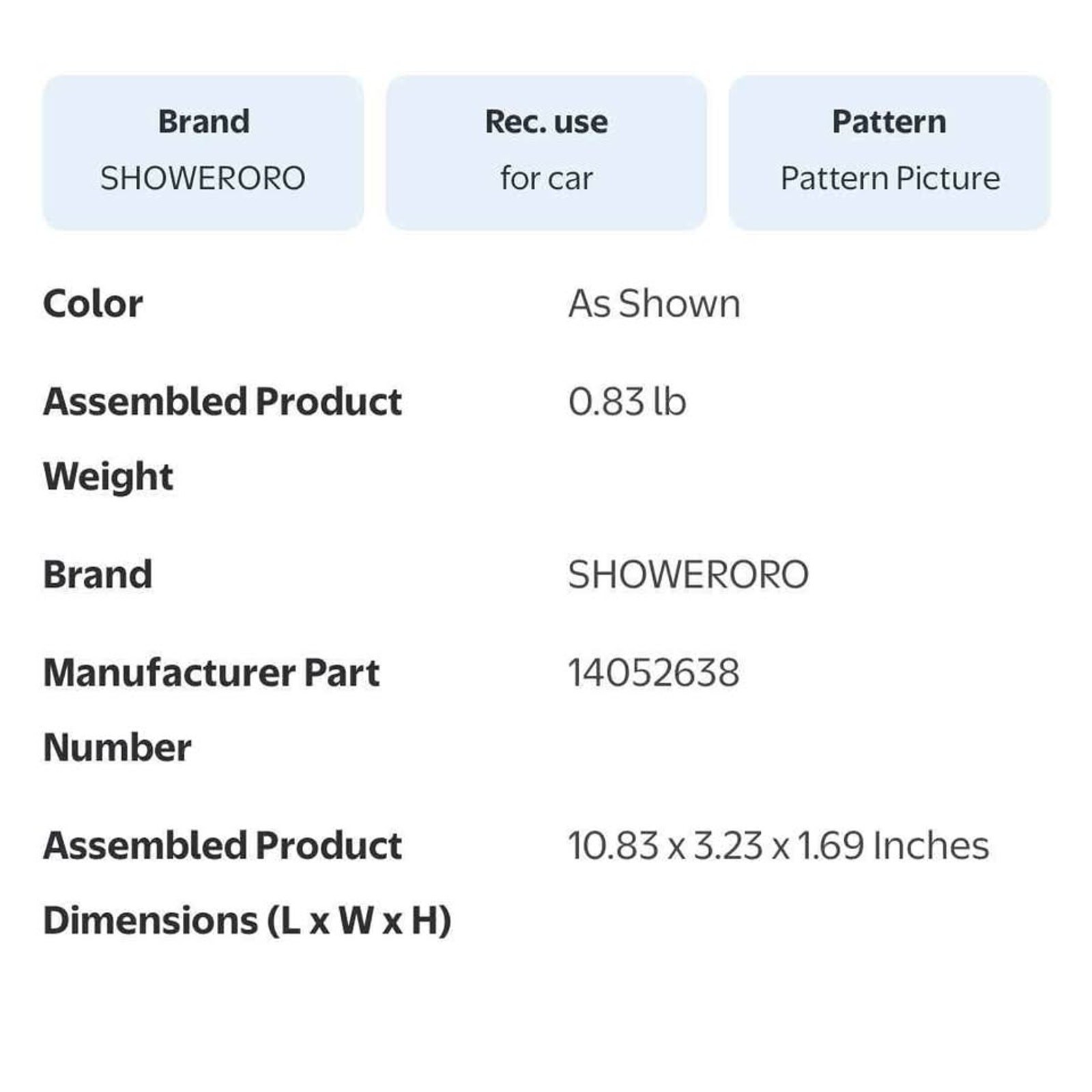This screenshot has width=1092, height=1092.
Task: Click the 10.83 x 3.23 x 1.69 Inches value
Action: click(x=778, y=846)
